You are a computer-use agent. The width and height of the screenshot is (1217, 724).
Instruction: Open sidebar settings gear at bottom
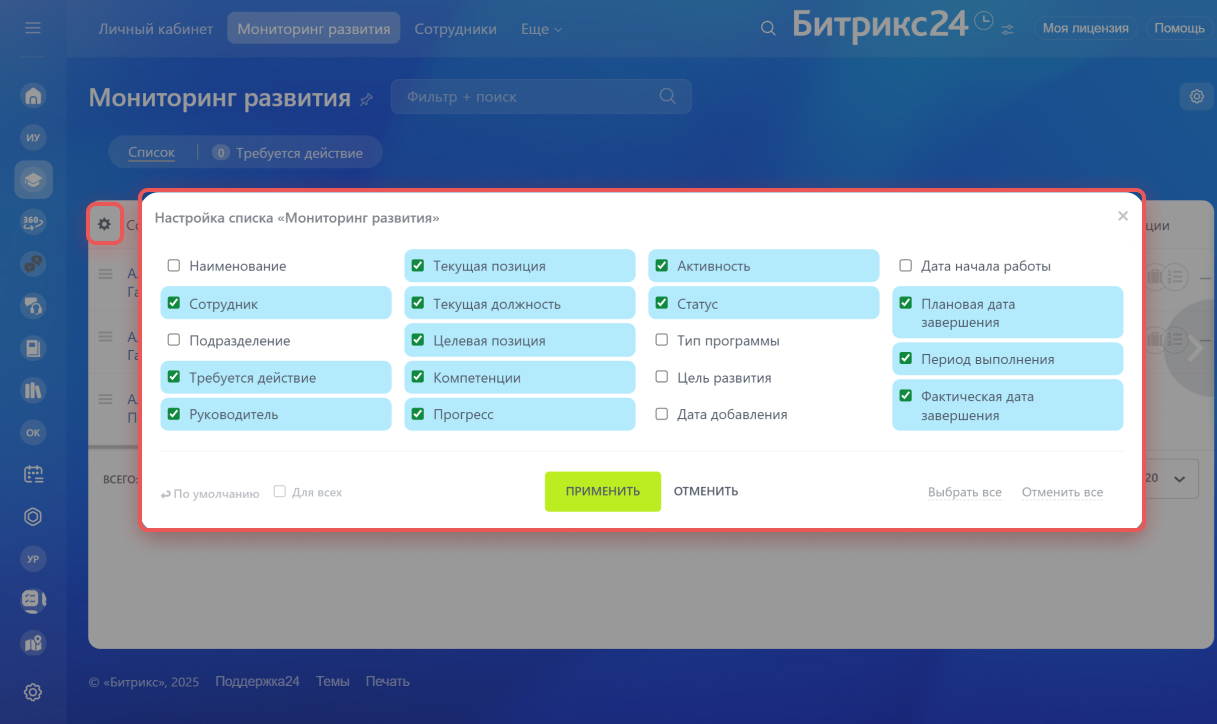tap(33, 692)
